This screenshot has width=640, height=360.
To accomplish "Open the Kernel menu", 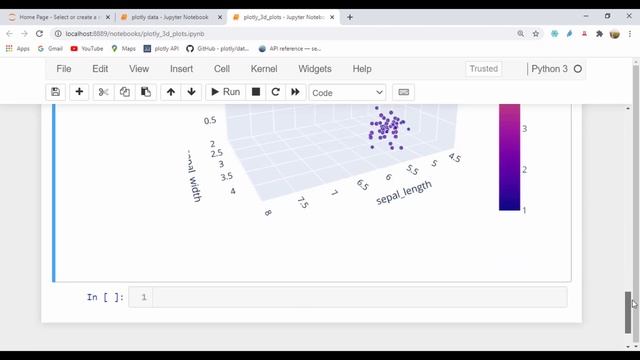I will tap(264, 69).
